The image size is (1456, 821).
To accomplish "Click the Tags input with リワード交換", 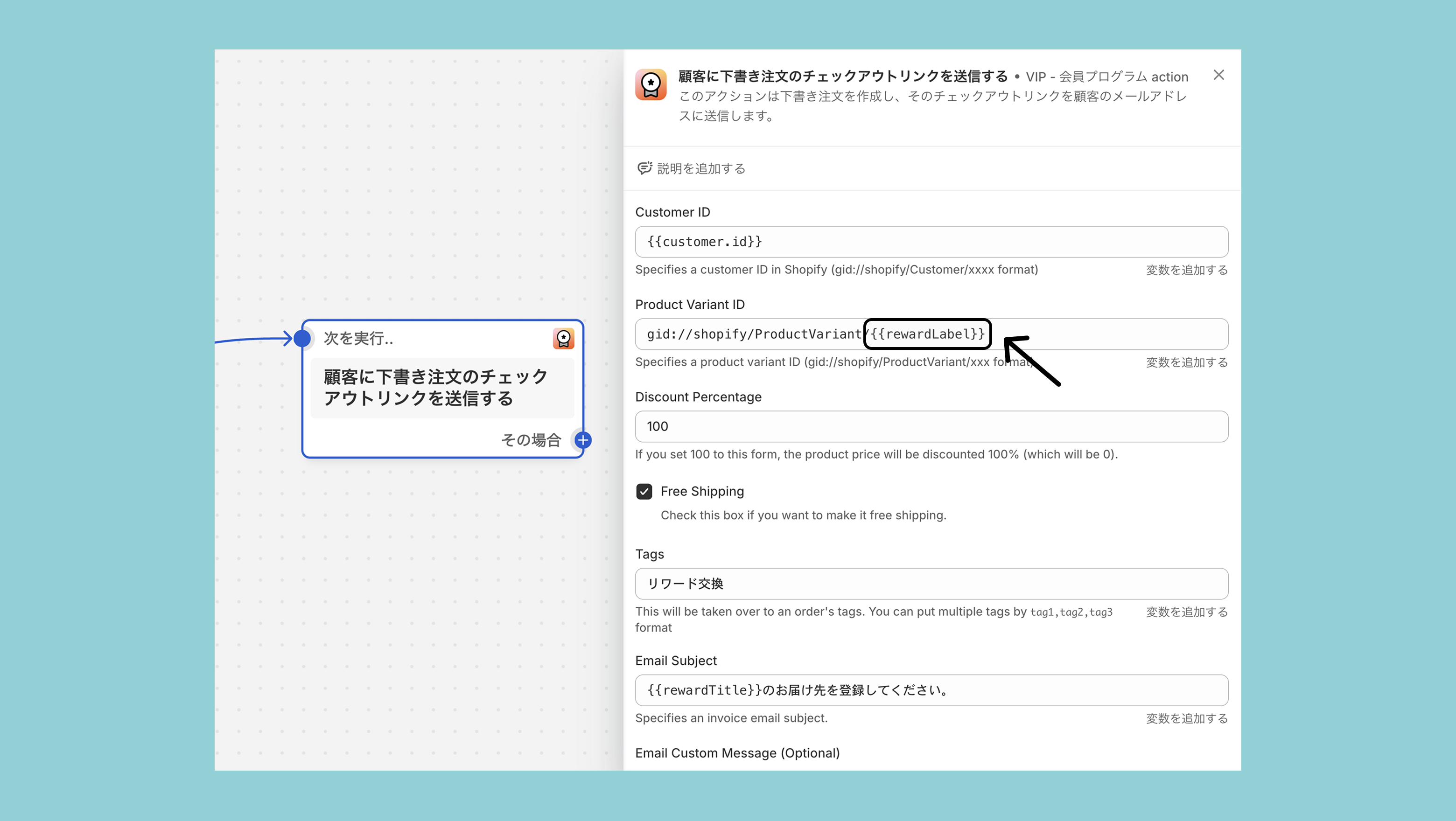I will (931, 584).
